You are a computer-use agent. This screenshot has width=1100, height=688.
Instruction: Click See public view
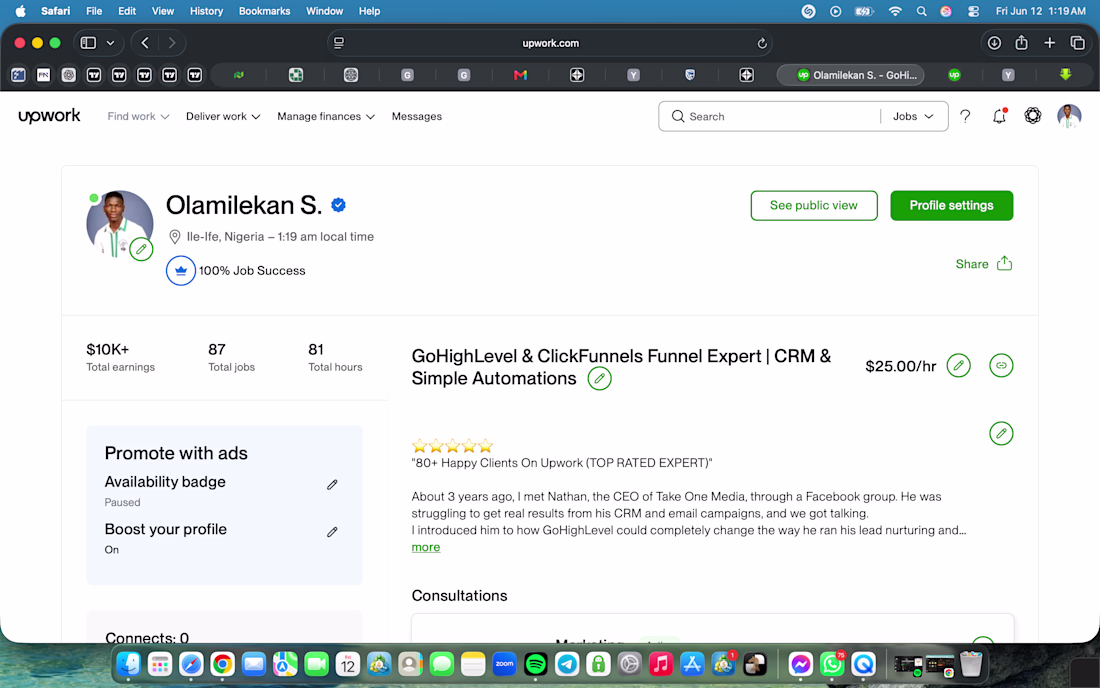[814, 205]
